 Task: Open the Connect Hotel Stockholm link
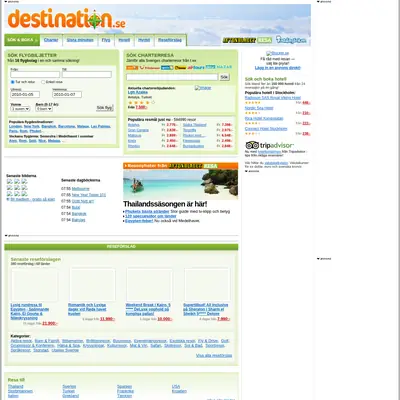(x=266, y=129)
